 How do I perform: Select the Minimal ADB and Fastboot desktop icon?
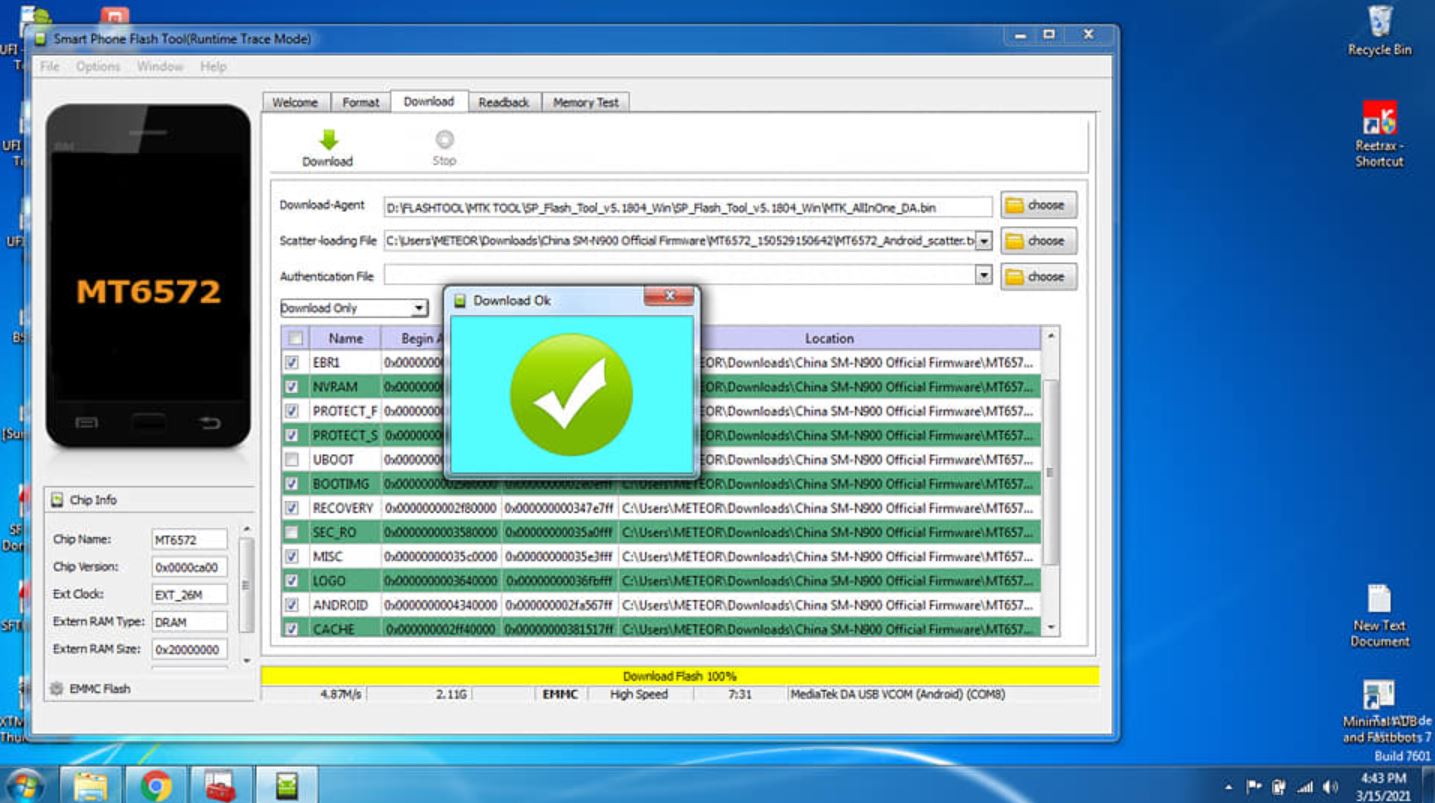click(1379, 712)
